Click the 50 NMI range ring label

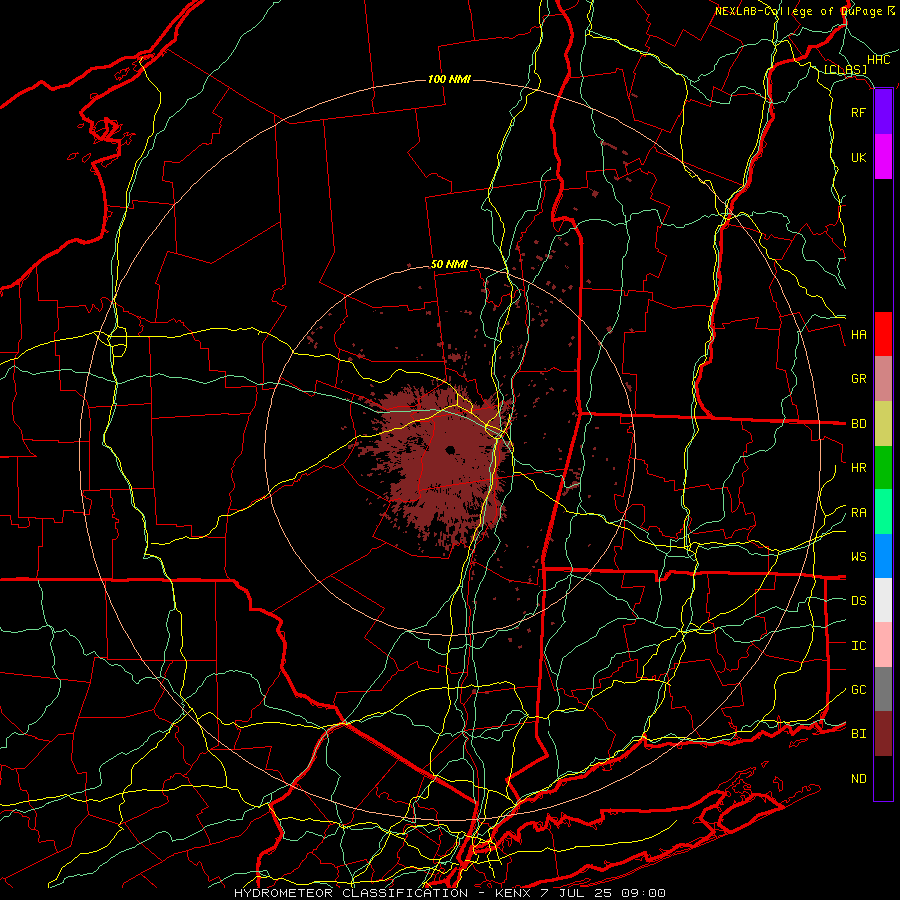[x=449, y=264]
